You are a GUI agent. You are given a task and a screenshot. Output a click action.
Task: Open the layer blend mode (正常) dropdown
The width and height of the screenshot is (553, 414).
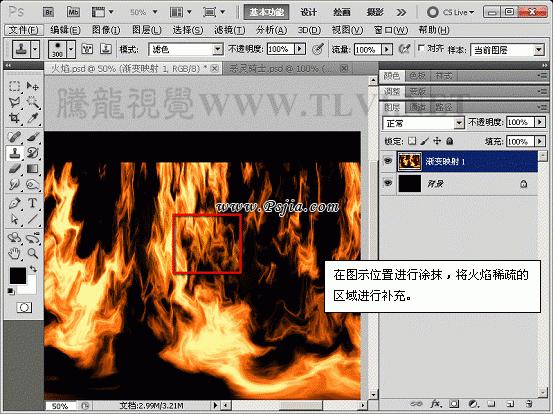[458, 123]
